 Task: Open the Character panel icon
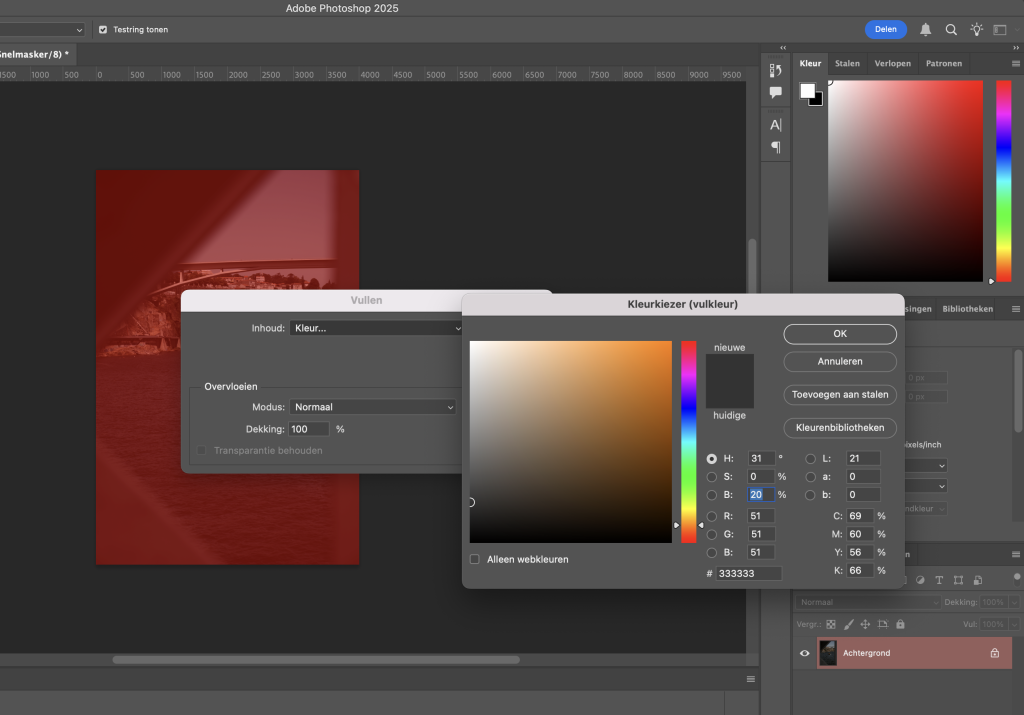point(775,125)
